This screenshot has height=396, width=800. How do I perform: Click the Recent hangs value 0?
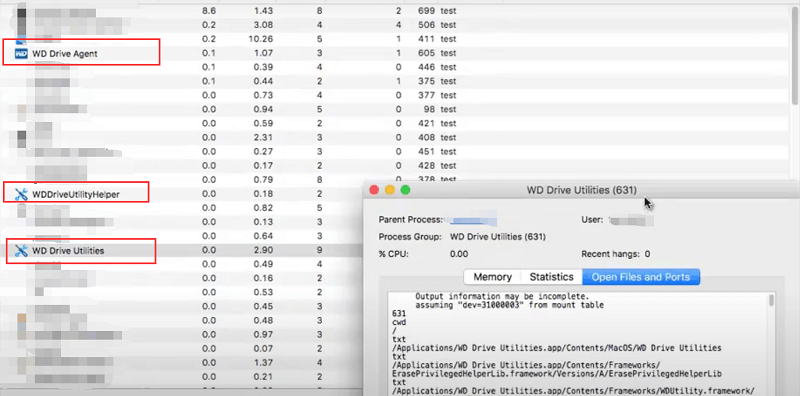click(x=647, y=254)
